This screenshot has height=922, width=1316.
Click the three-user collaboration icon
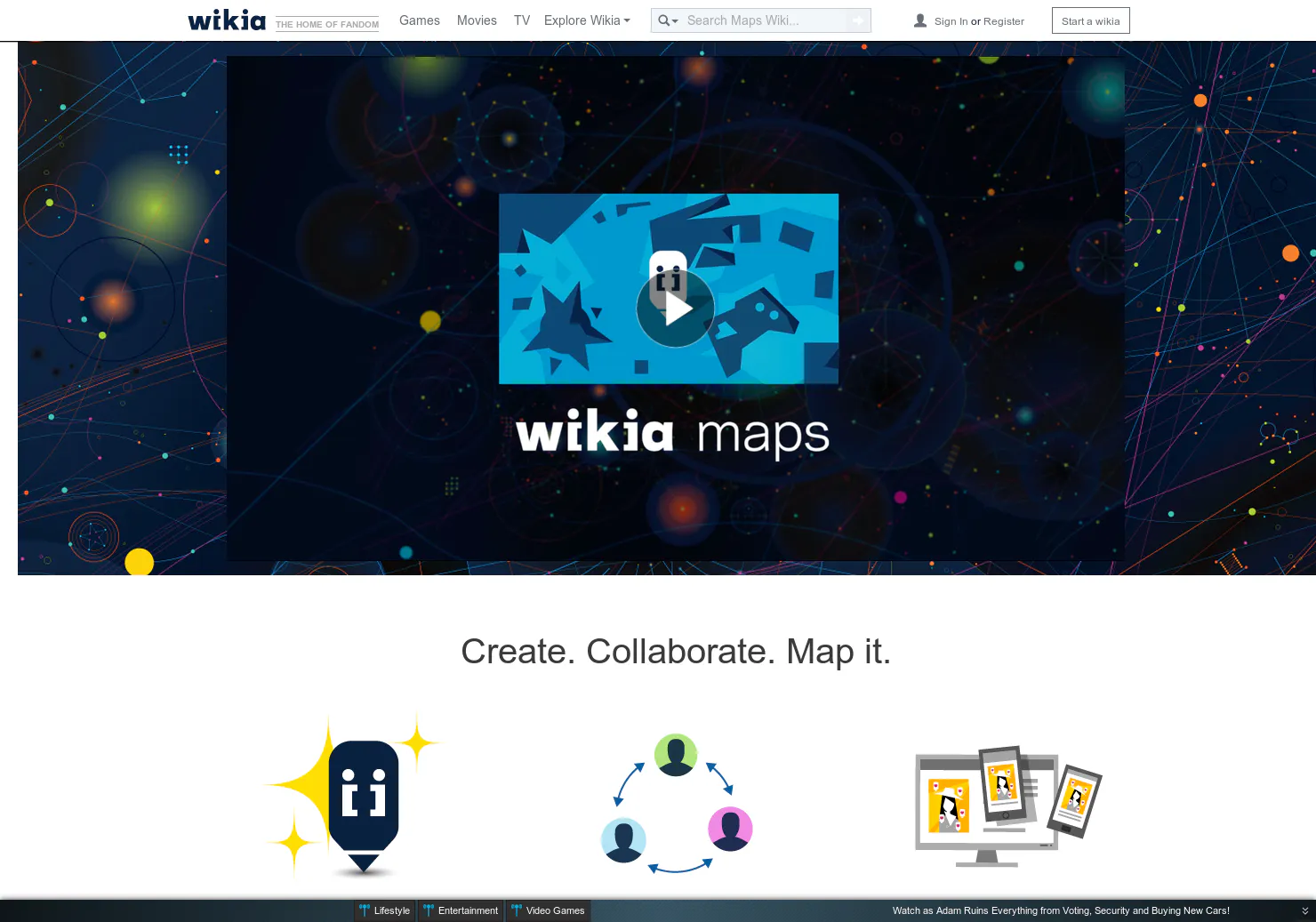[677, 803]
